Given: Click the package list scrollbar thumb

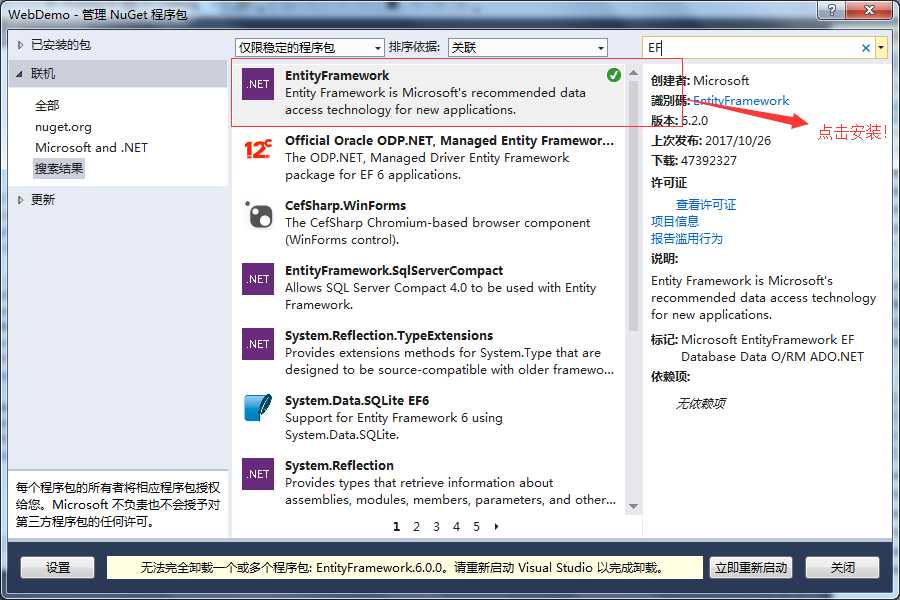Looking at the screenshot, I should (x=633, y=206).
